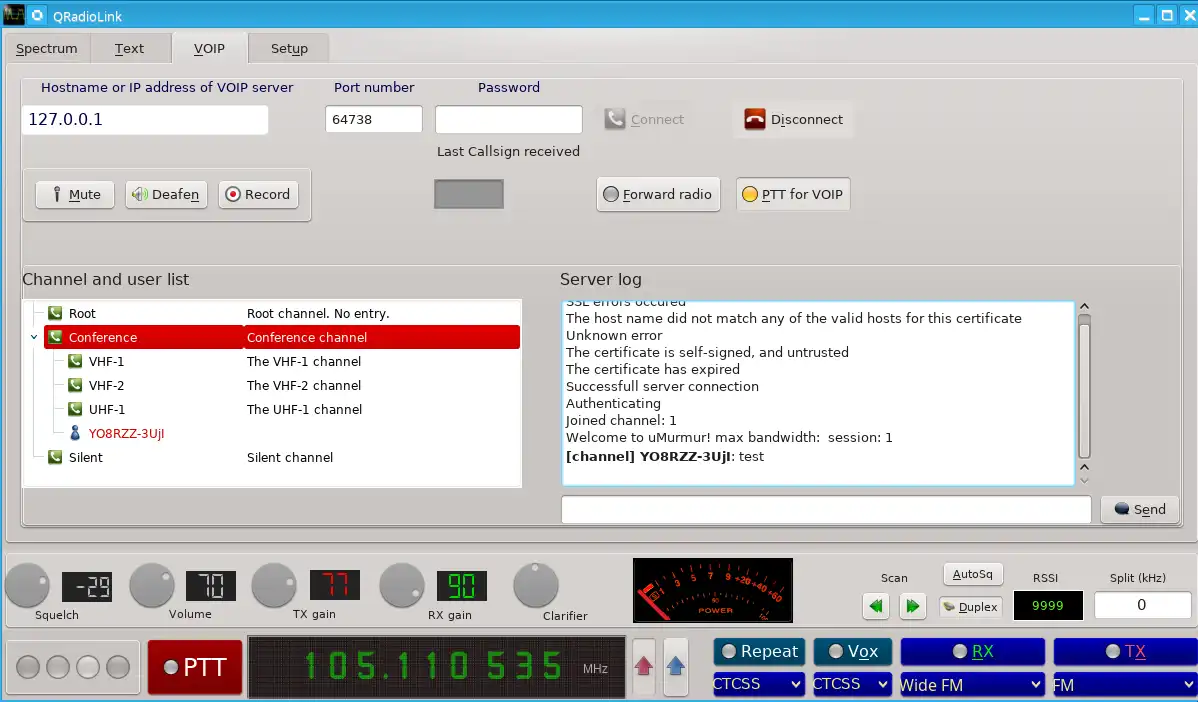Open the Wide FM mode dropdown

[971, 684]
